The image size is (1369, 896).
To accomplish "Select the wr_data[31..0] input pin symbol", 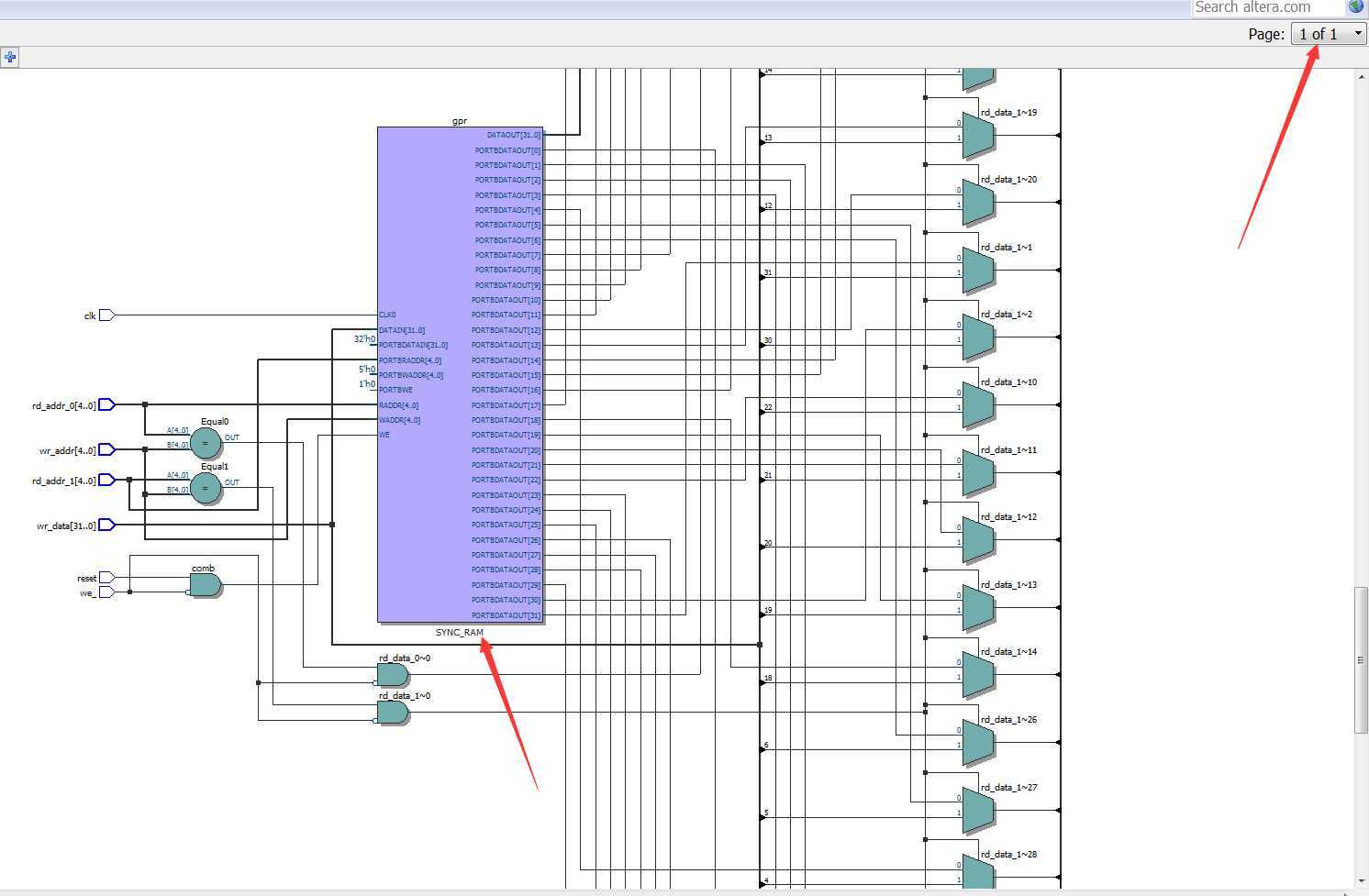I will 106,525.
